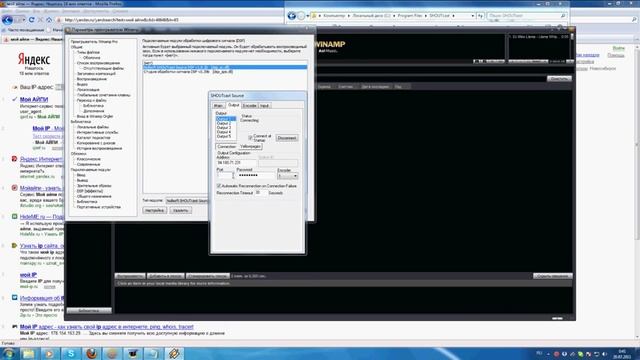
Task: Switch to the Input tab
Action: (264, 106)
